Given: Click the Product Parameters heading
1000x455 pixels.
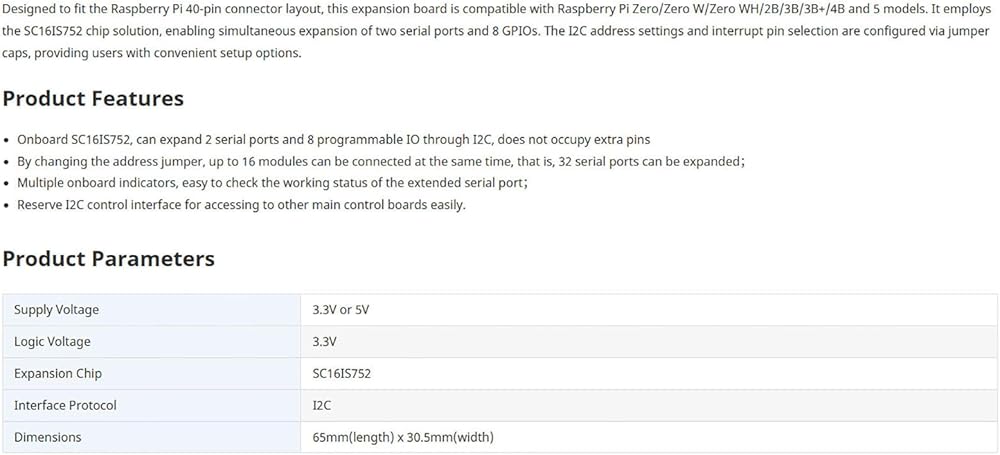Looking at the screenshot, I should 109,258.
